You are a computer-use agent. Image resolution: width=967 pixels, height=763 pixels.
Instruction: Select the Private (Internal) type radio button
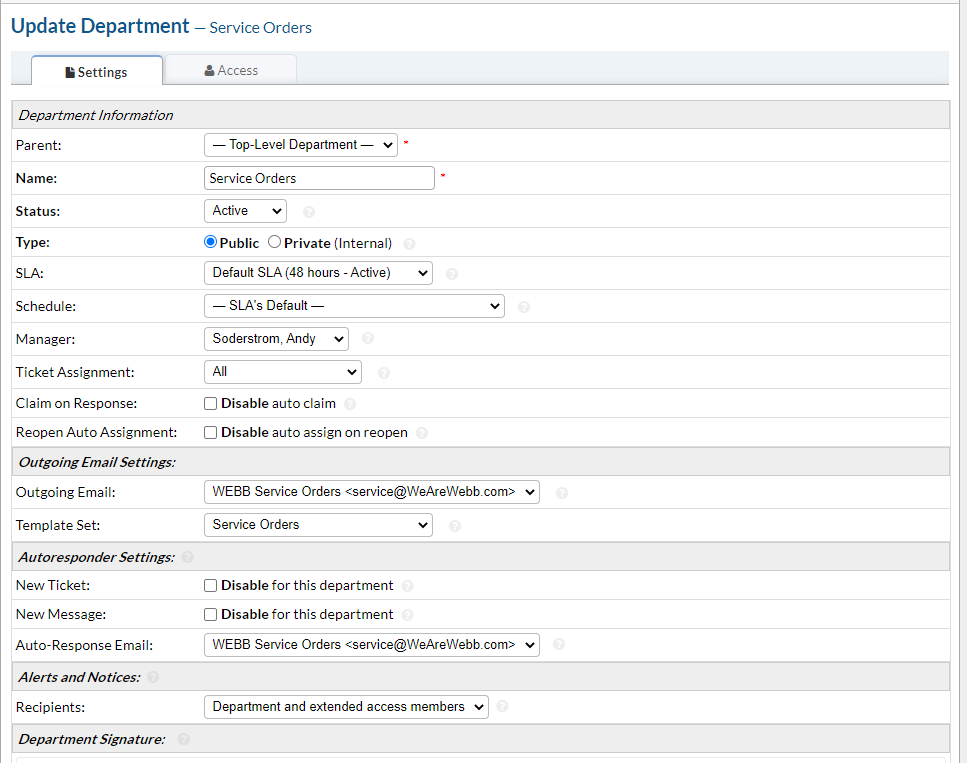(275, 243)
